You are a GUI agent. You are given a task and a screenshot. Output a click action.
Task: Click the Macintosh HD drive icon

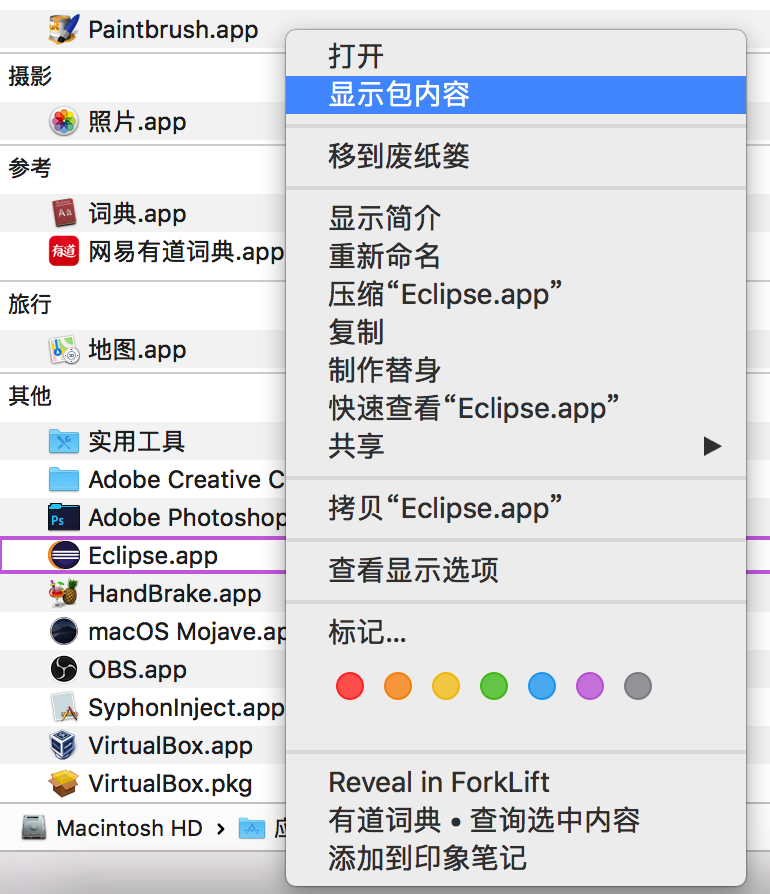pyautogui.click(x=34, y=827)
